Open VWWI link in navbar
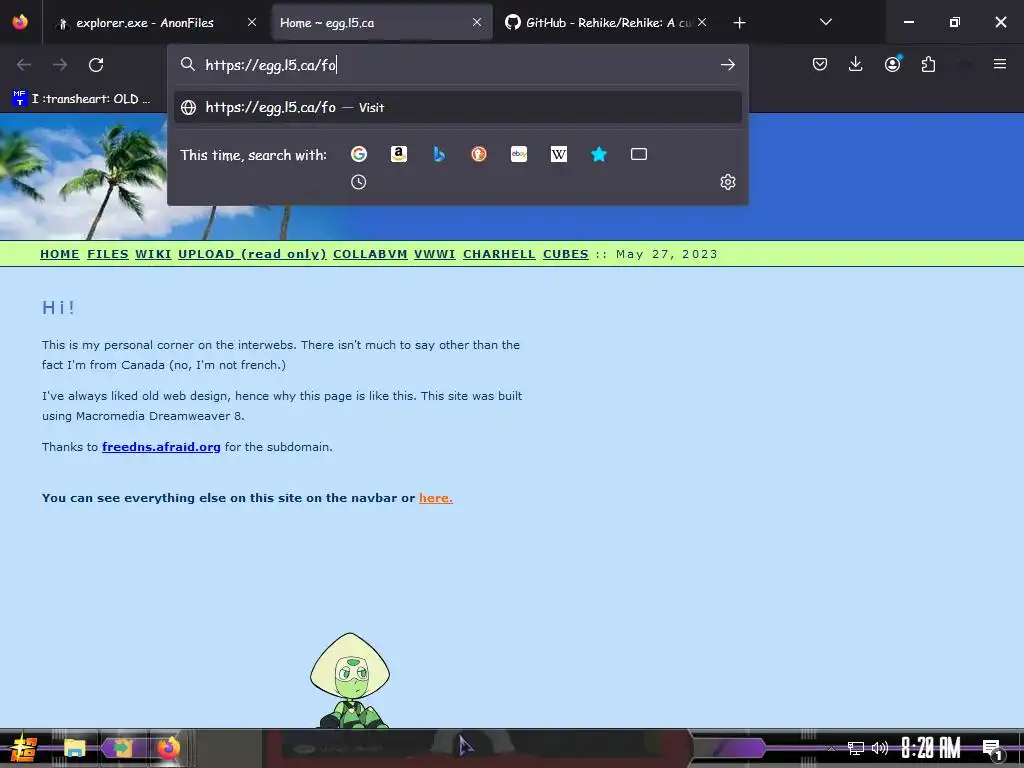Image resolution: width=1024 pixels, height=768 pixels. 434,254
